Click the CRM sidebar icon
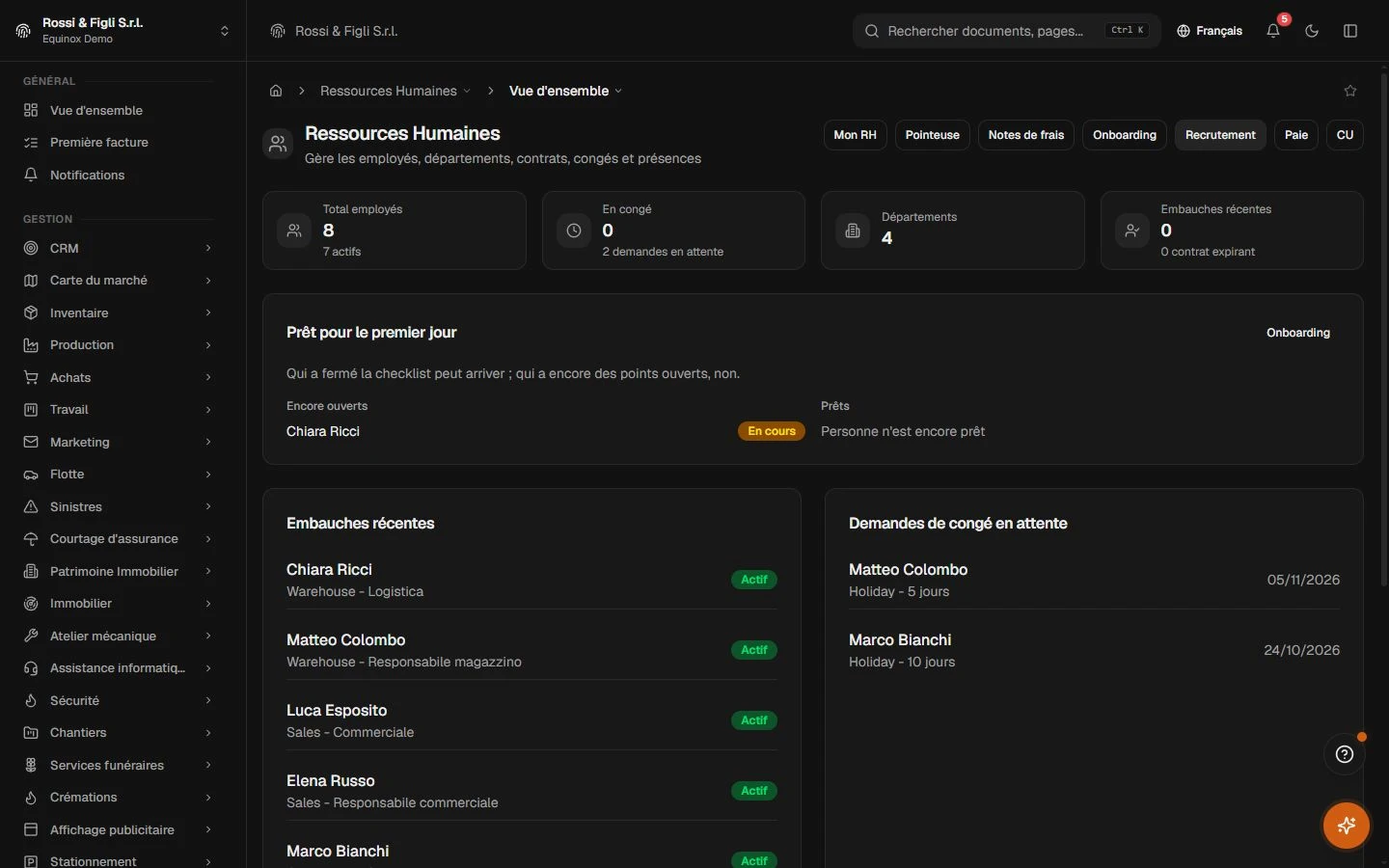Image resolution: width=1389 pixels, height=868 pixels. coord(31,248)
